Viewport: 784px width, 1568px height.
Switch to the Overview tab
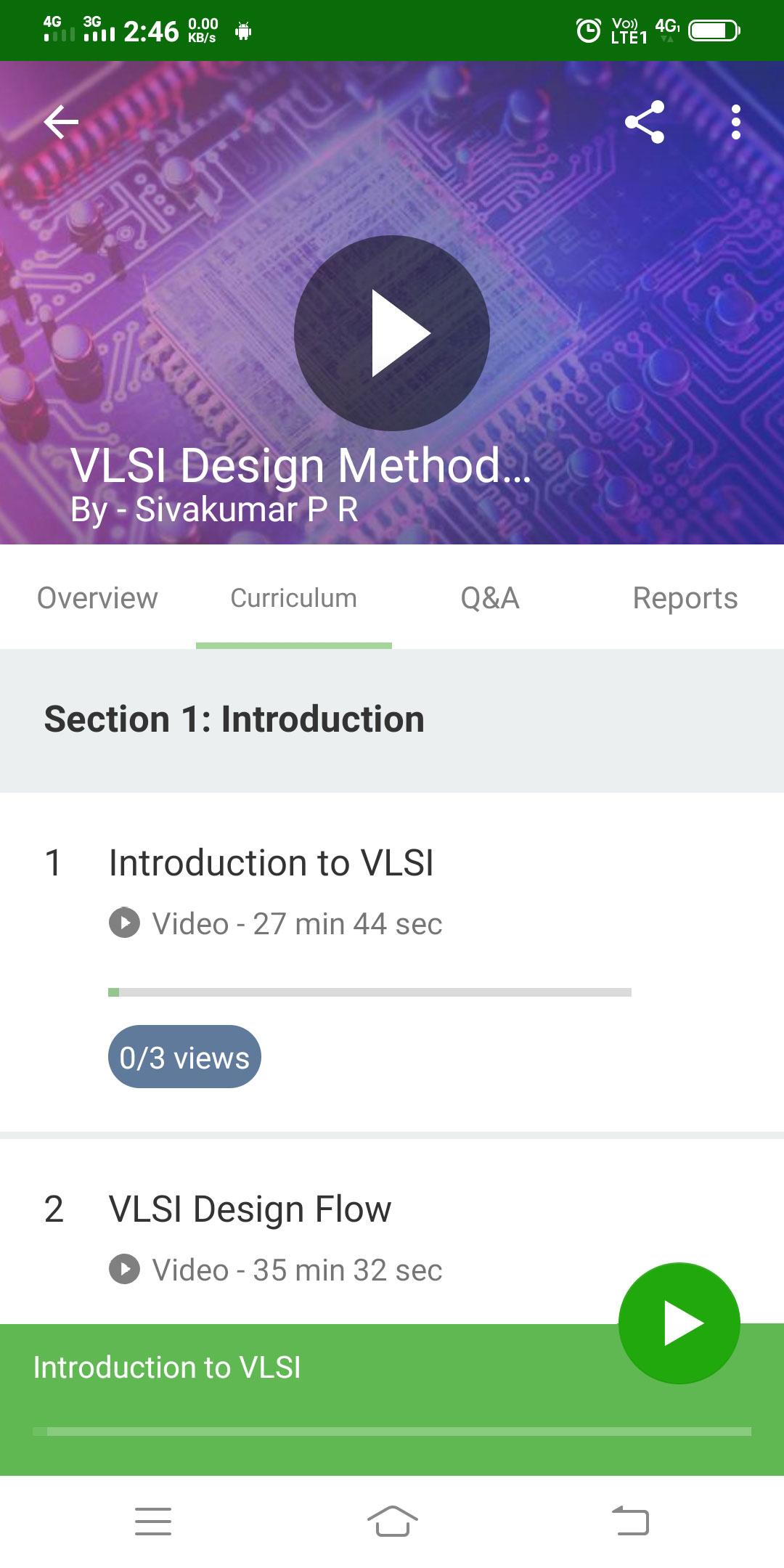tap(98, 597)
